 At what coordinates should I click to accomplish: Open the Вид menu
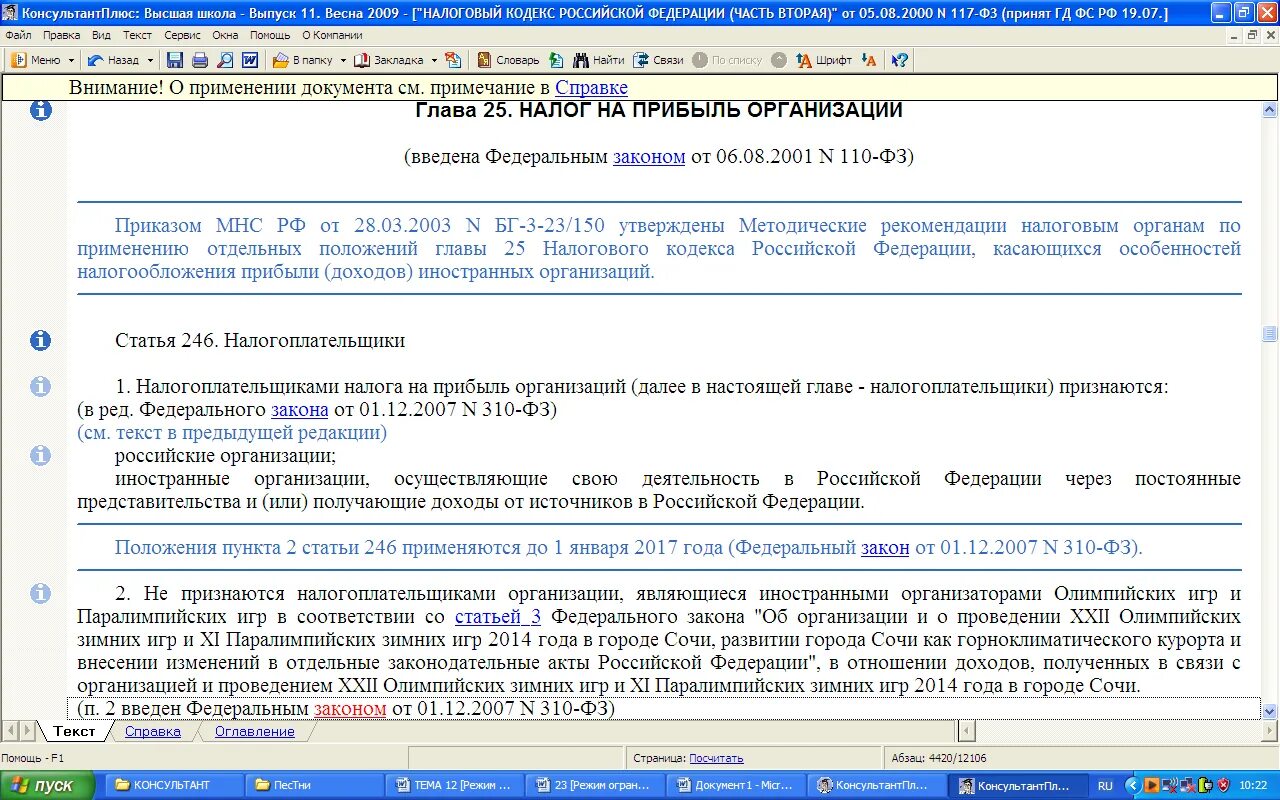[101, 35]
